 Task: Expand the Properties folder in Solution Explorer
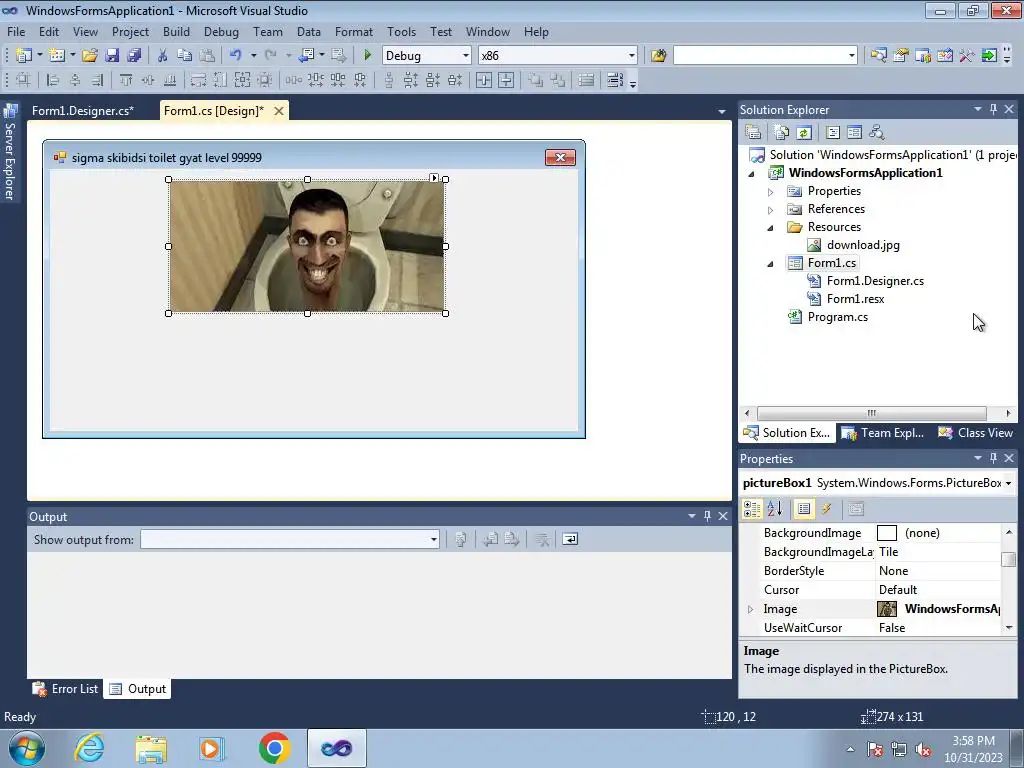771,192
